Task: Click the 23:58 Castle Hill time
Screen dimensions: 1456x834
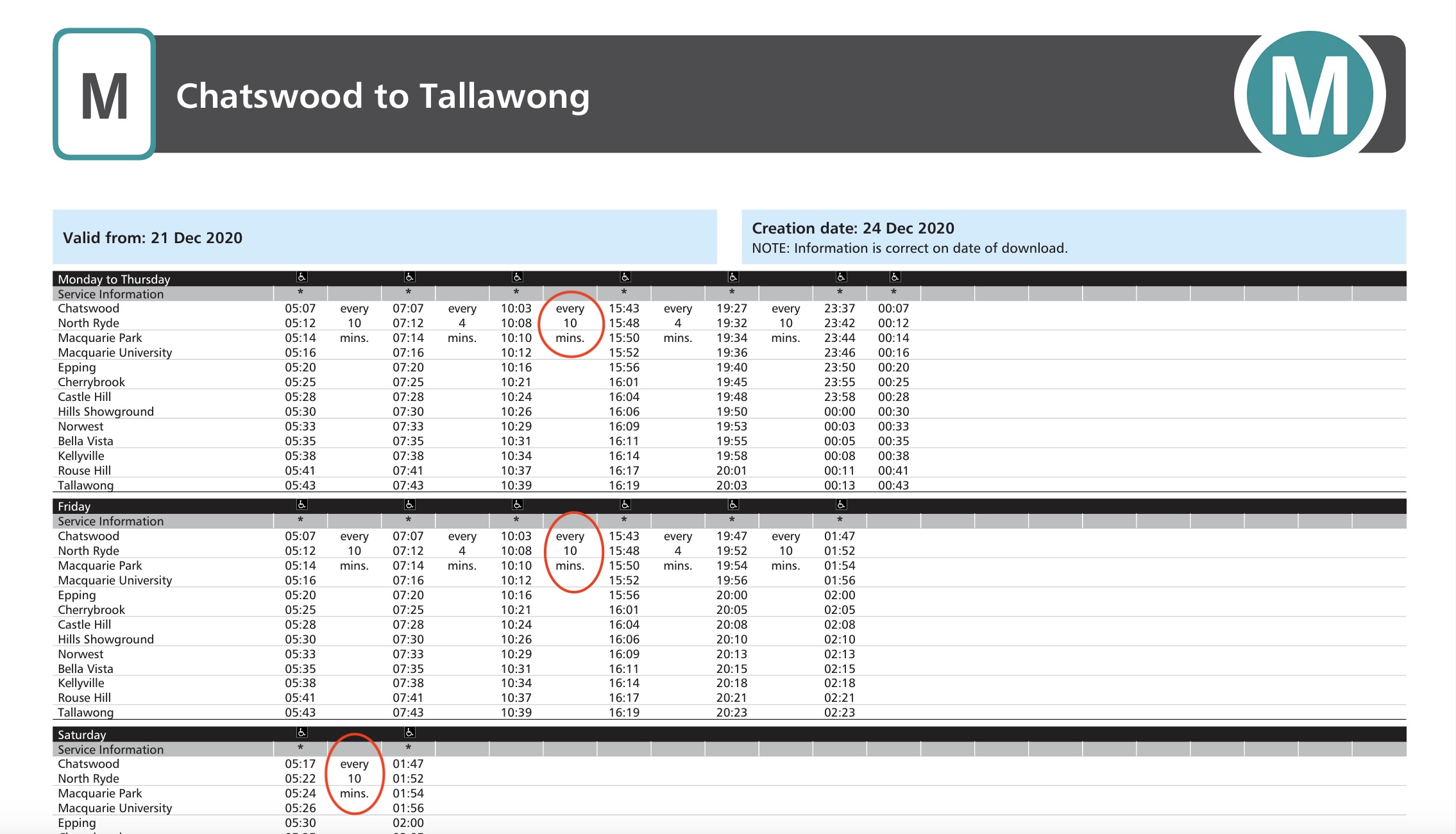Action: [x=840, y=397]
